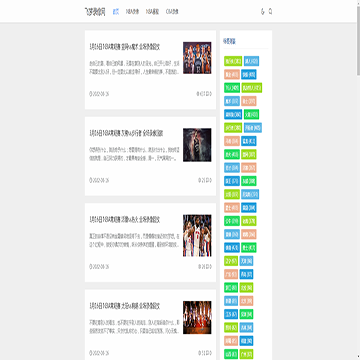360x360 pixels.
Task: Click excerpt text beside the dark-jersey team photo
Action: click(134, 67)
